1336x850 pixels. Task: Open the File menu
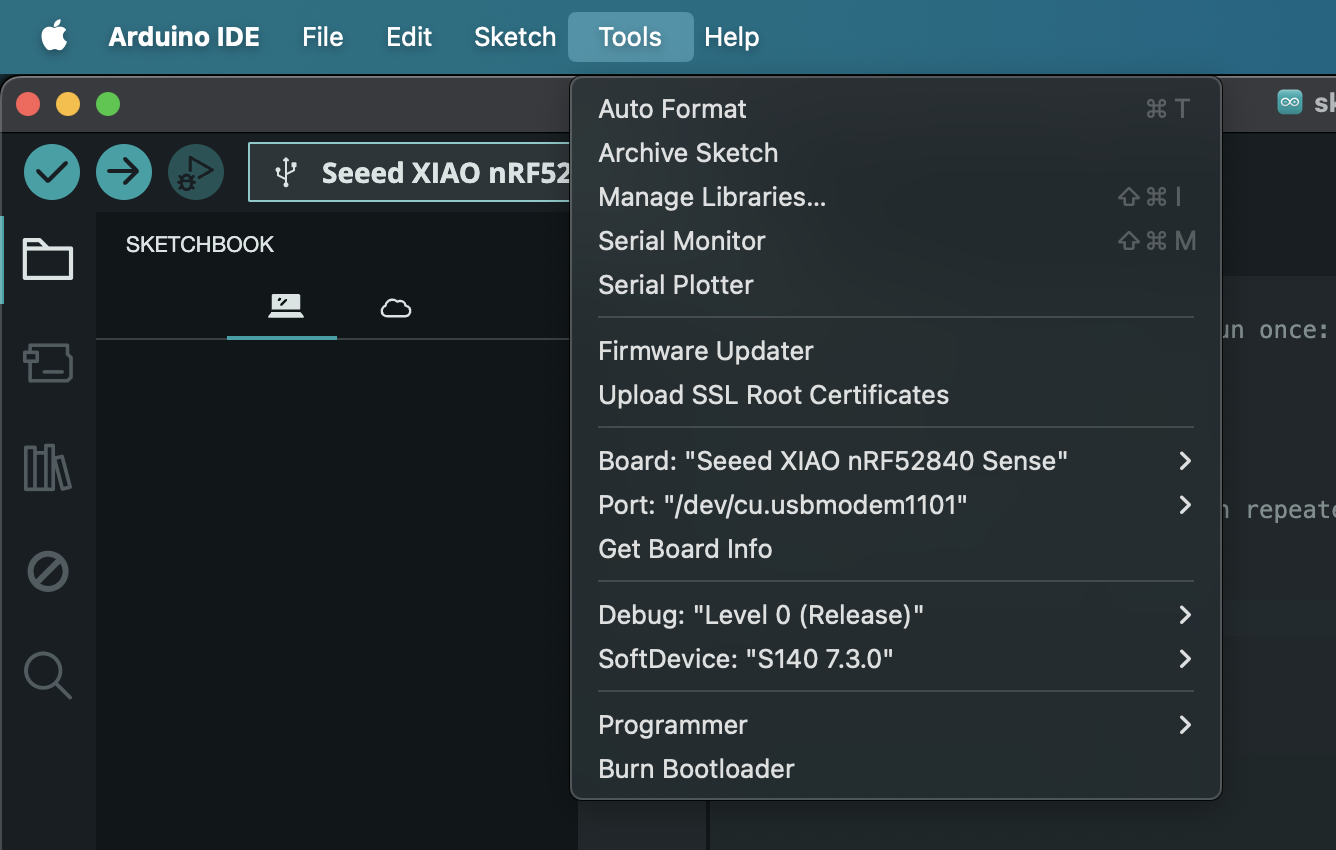click(323, 37)
